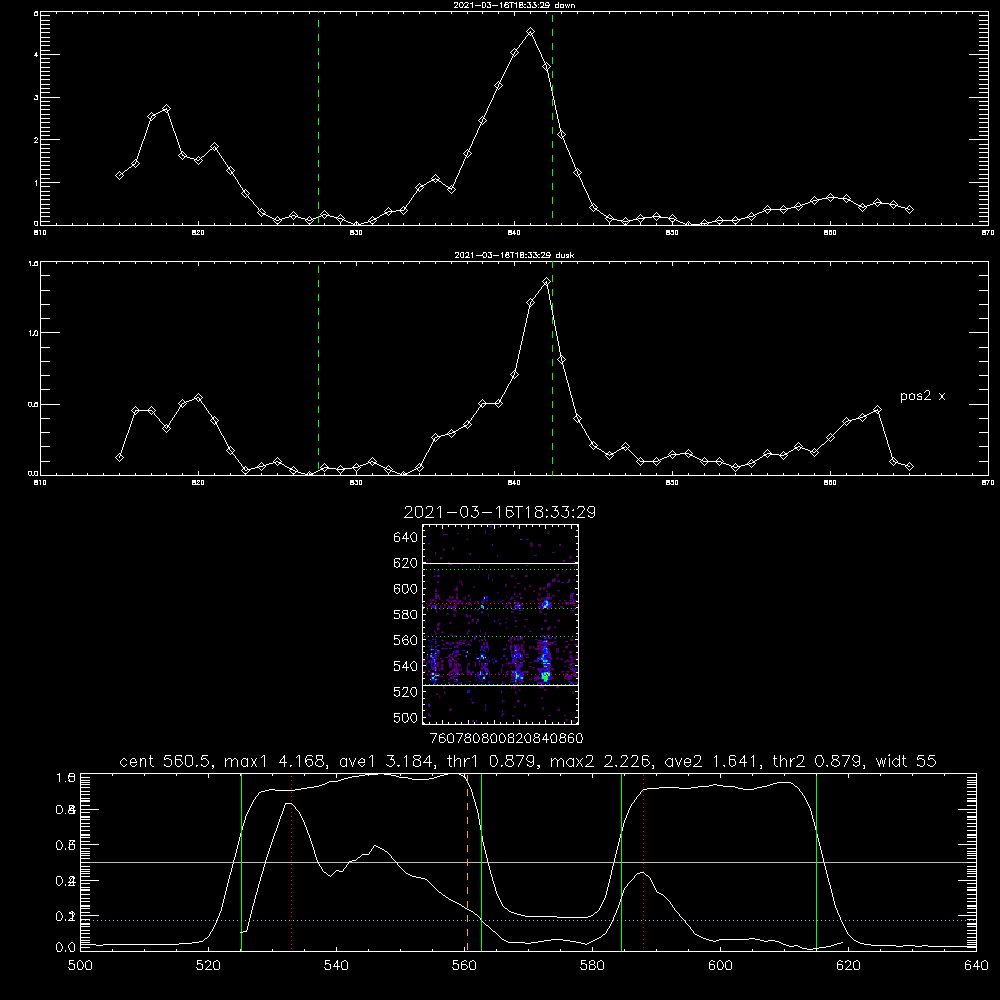This screenshot has height=1000, width=1000.
Task: Click the green vertical line near 525 in the bottom plot
Action: coord(241,861)
